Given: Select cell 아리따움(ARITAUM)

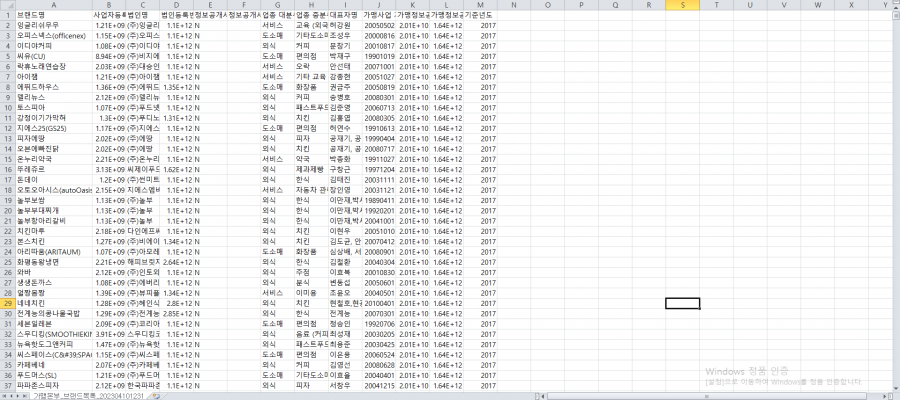Looking at the screenshot, I should coord(53,251).
